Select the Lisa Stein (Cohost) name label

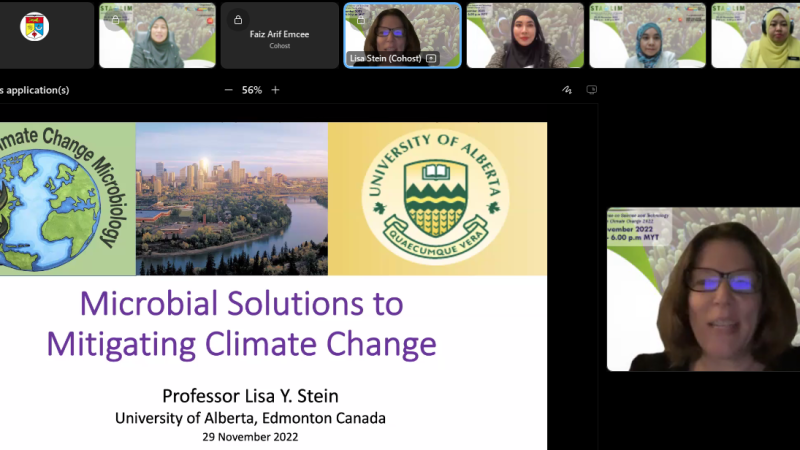point(385,59)
